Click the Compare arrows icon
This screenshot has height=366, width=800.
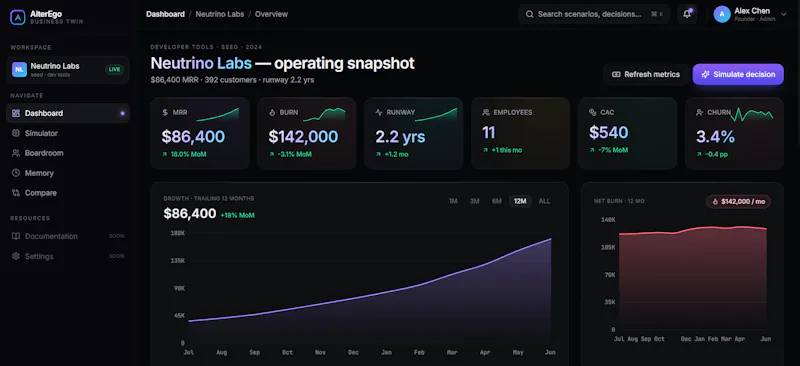[x=16, y=193]
